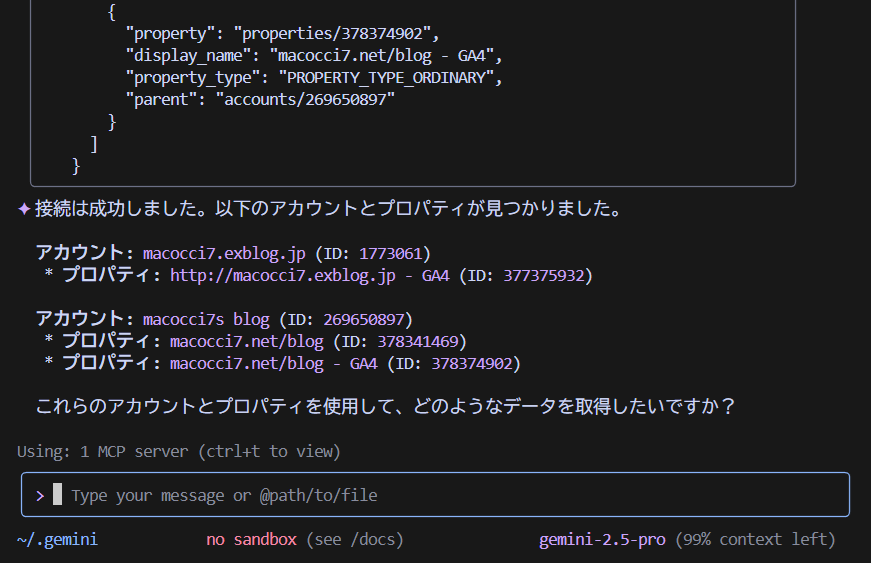Image resolution: width=871 pixels, height=563 pixels.
Task: Open the http://macocci7.exblog.jp - GA4 property link
Action: tap(310, 275)
